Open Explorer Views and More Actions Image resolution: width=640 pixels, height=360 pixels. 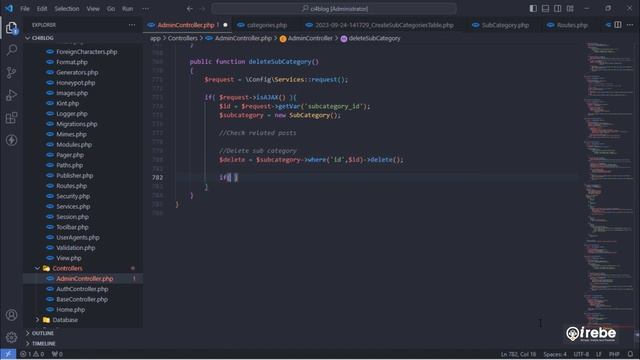click(132, 25)
